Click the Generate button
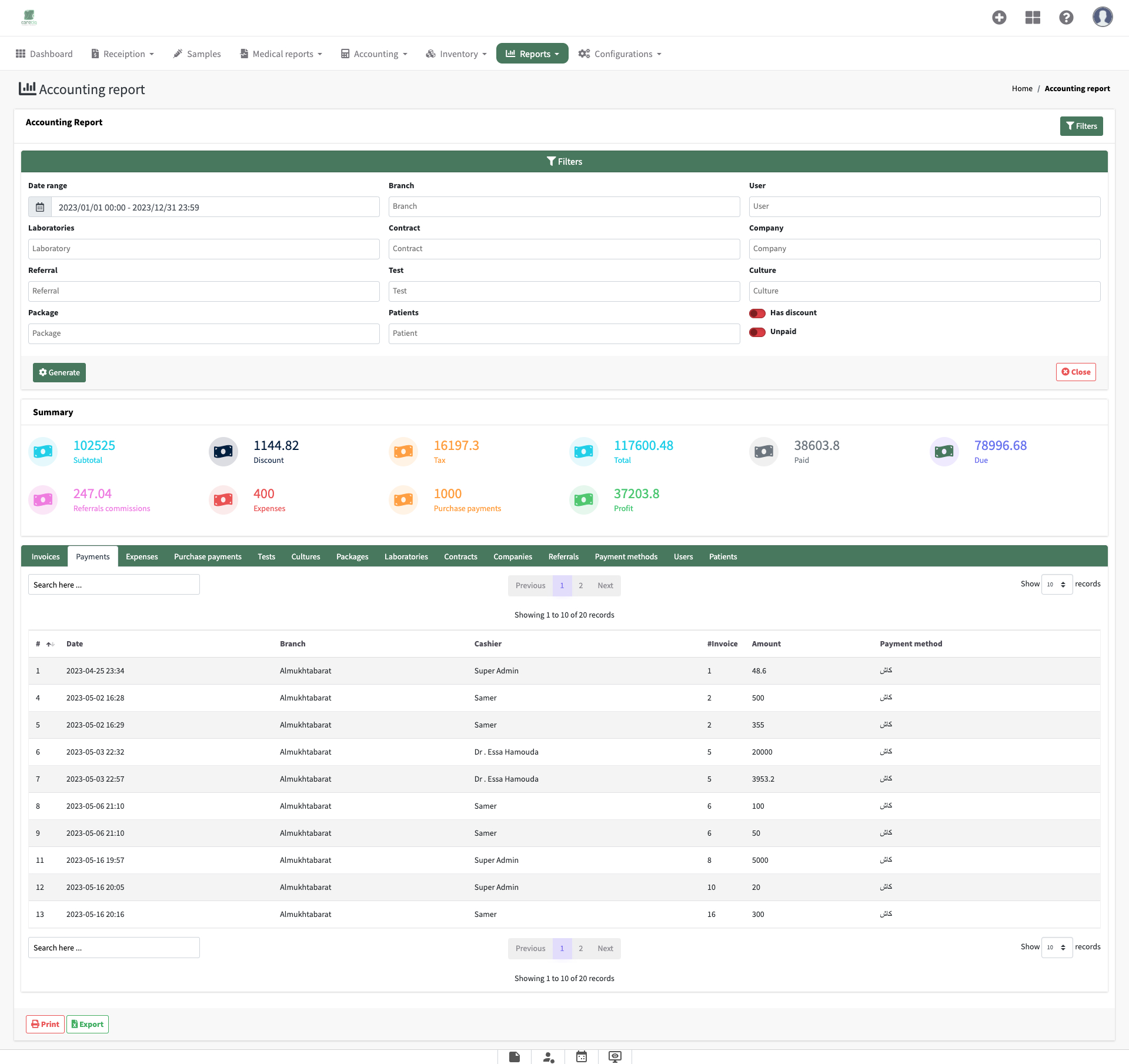This screenshot has height=1064, width=1129. click(59, 372)
